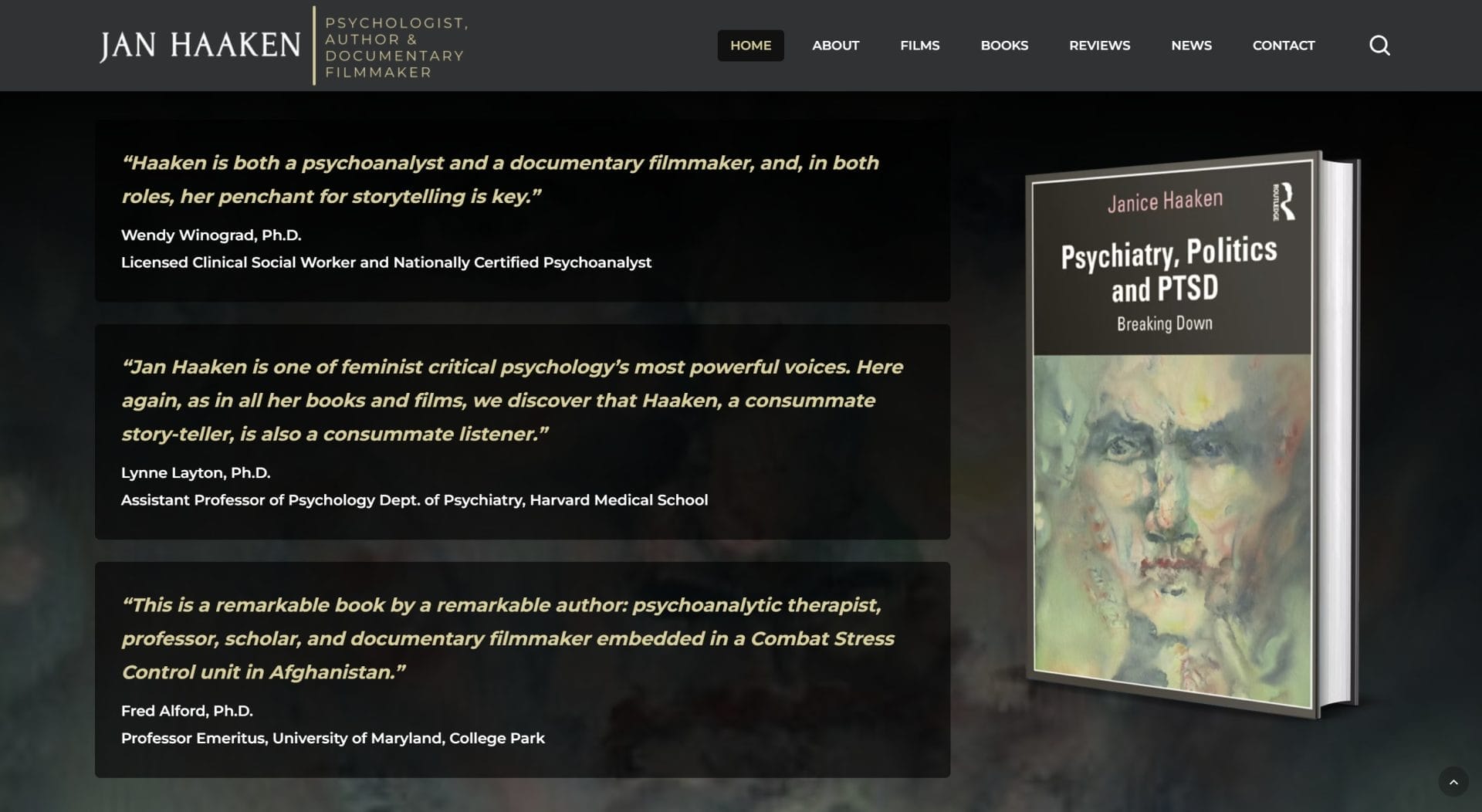Select the Wendy Winograd quote text
1482x812 pixels.
click(499, 179)
